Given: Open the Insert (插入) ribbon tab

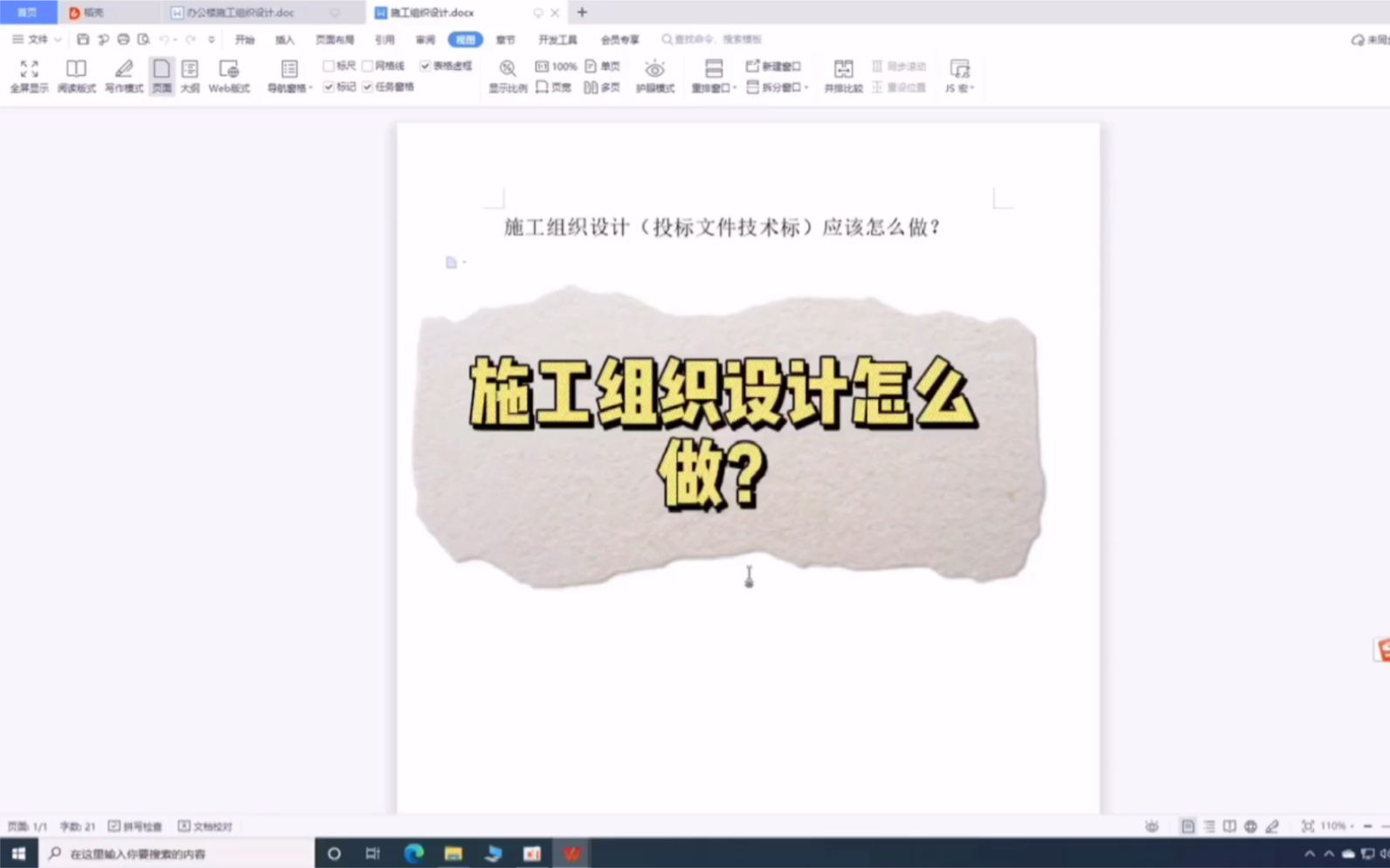Looking at the screenshot, I should pos(285,39).
